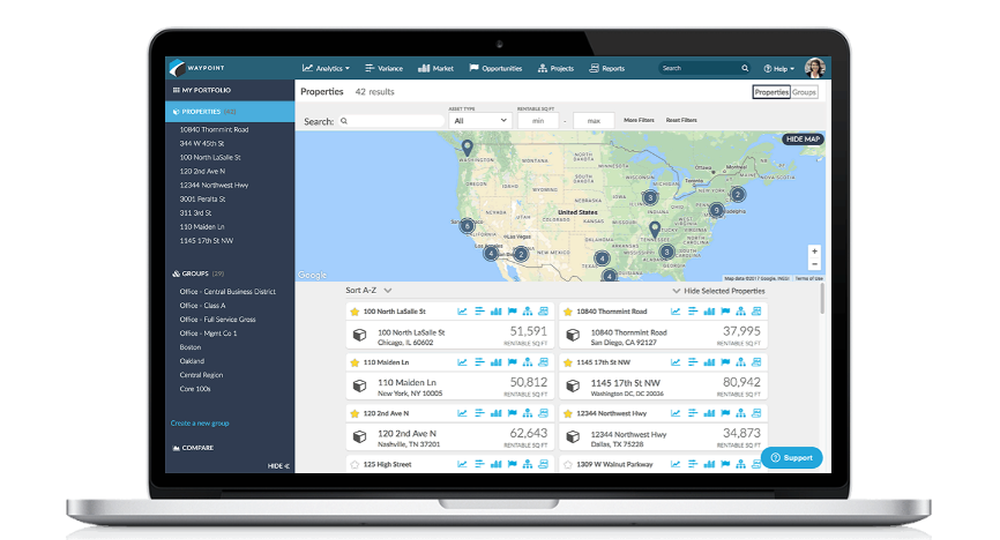
Task: Click the HIDE MAP button
Action: point(802,139)
